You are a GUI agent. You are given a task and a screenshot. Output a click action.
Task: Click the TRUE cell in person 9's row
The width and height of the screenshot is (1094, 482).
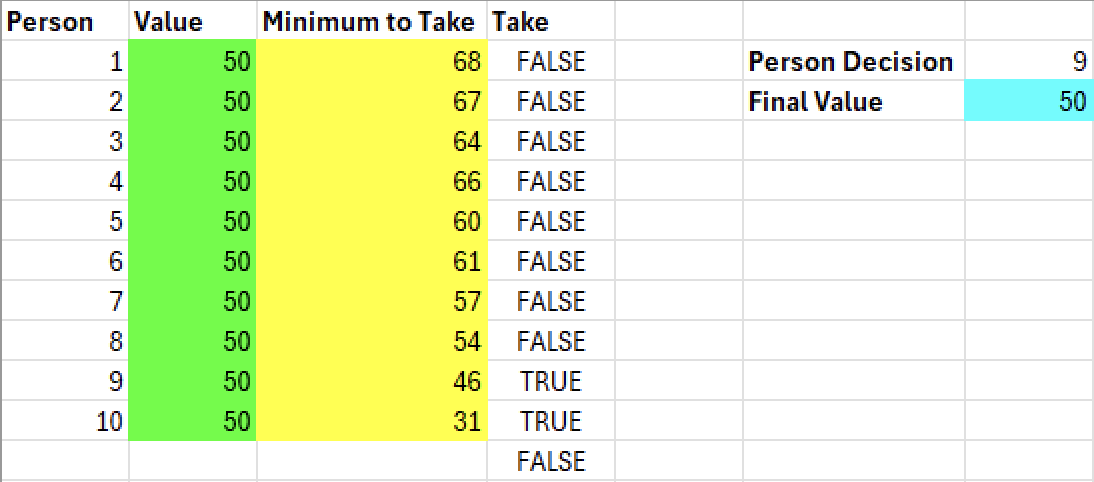550,381
